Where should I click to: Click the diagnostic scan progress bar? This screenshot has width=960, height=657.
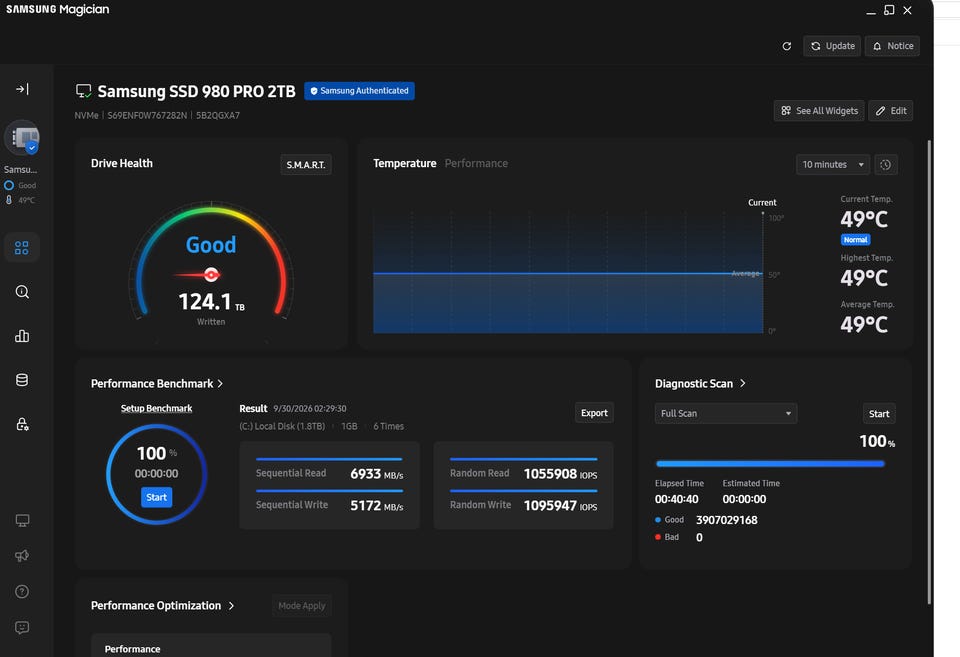coord(770,464)
